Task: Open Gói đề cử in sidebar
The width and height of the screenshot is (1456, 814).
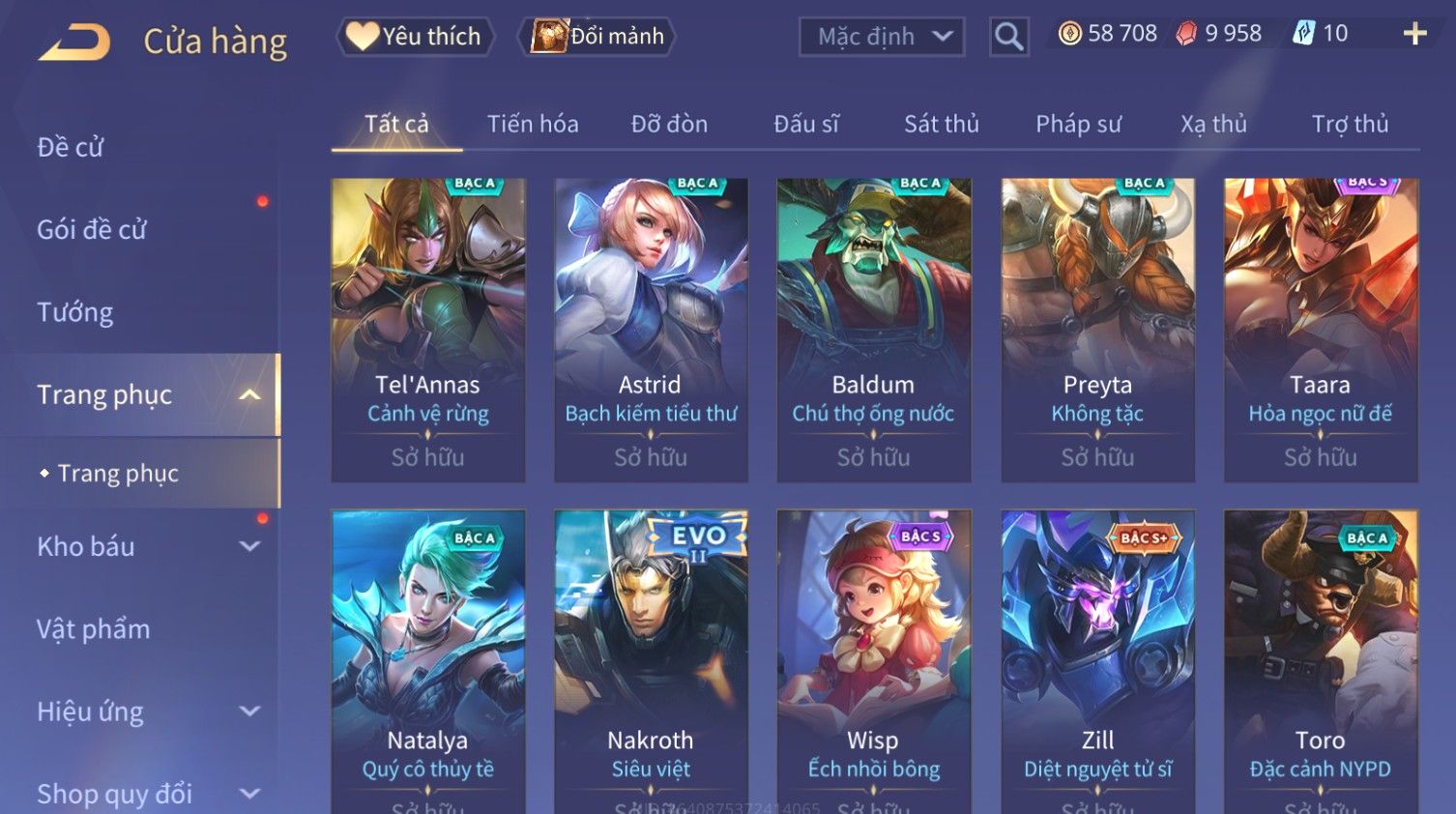Action: (92, 229)
